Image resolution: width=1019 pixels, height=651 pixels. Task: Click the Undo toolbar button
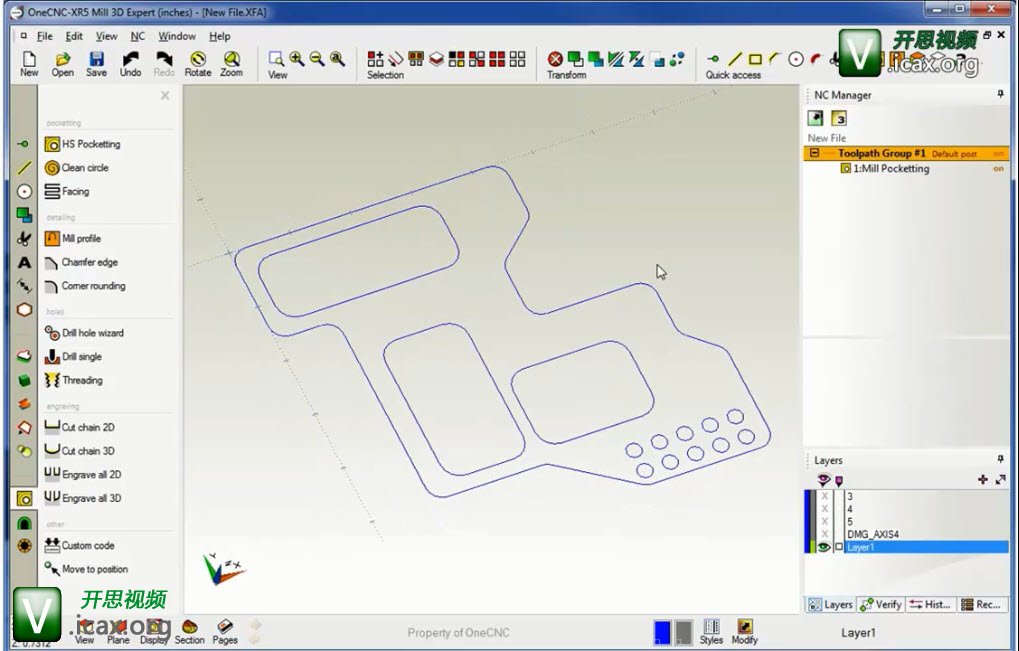click(x=130, y=64)
